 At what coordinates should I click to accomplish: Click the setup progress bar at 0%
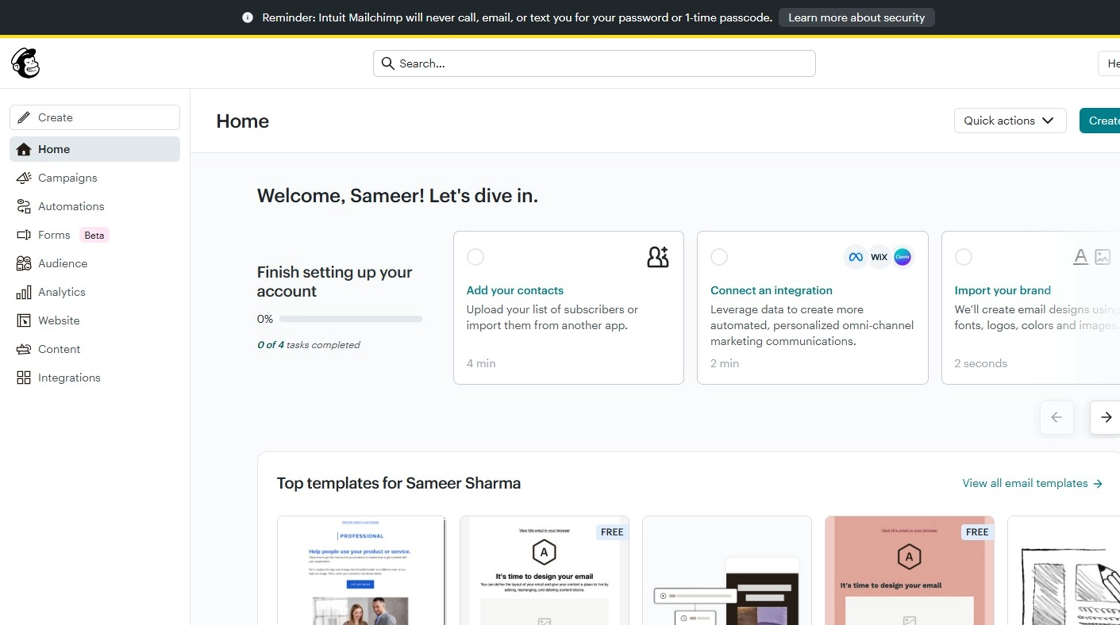coord(351,319)
